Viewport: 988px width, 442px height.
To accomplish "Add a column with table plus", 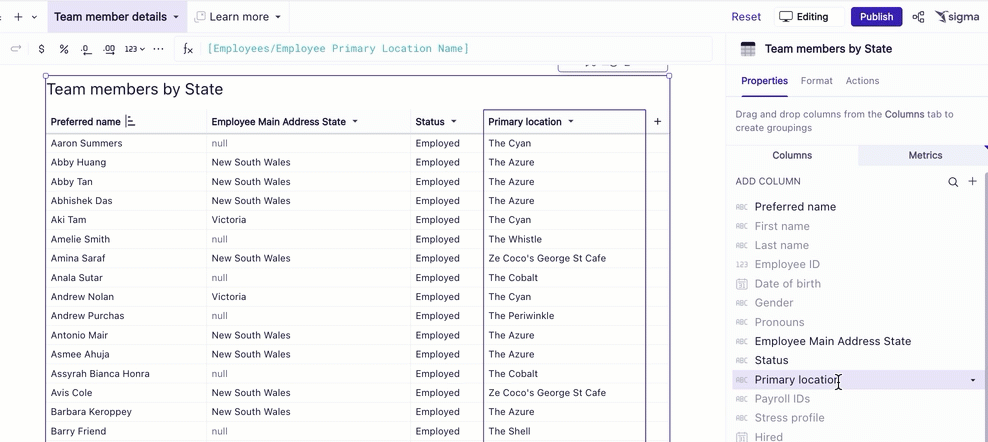I will coord(657,122).
